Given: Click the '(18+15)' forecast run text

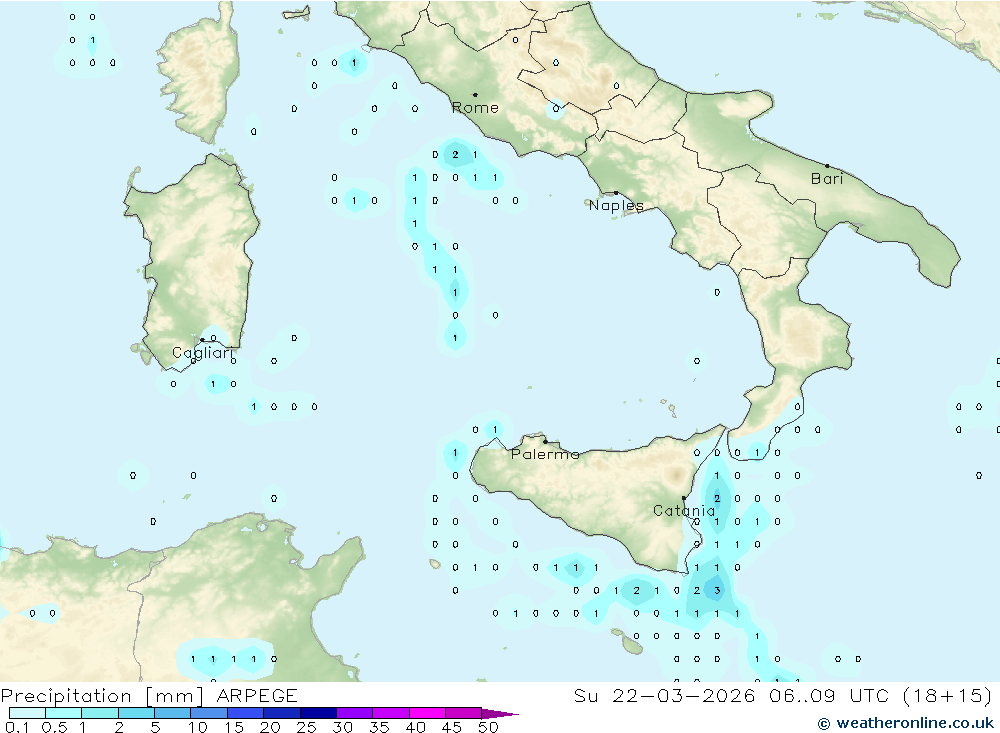Looking at the screenshot, I should click(x=947, y=696).
